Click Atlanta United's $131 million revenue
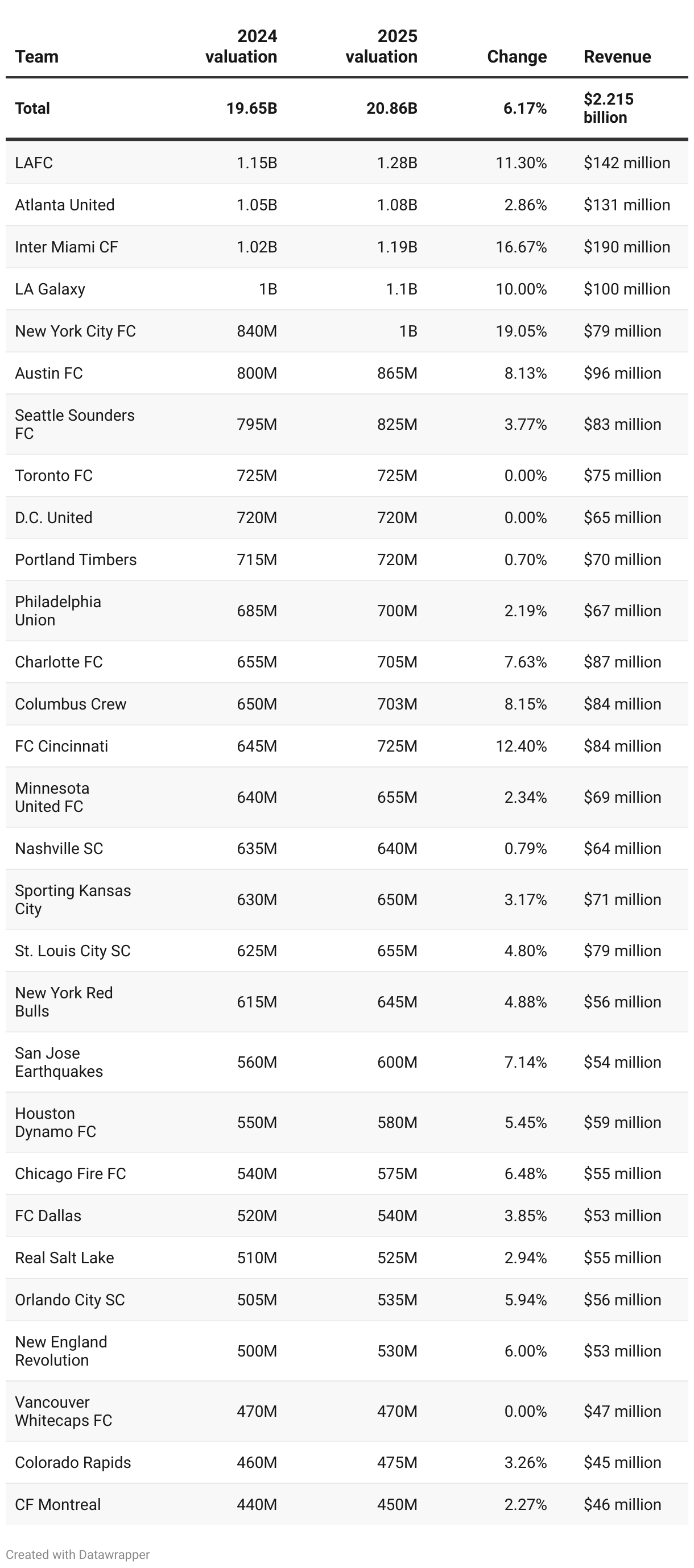This screenshot has height=1568, width=694. pyautogui.click(x=626, y=205)
